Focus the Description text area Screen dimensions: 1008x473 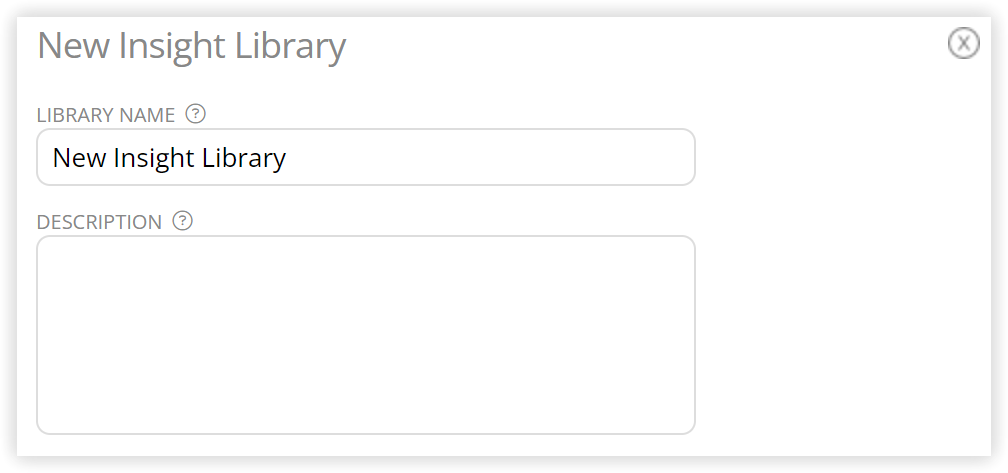[366, 335]
